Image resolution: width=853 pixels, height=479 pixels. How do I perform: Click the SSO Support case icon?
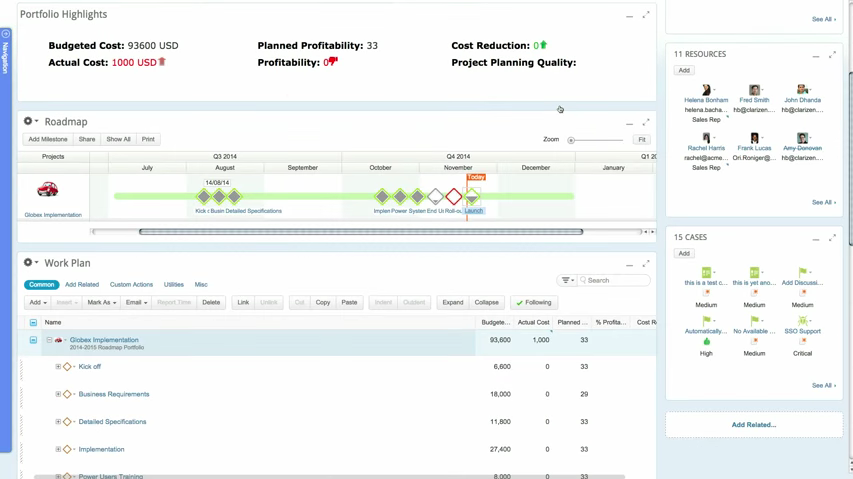click(x=802, y=321)
